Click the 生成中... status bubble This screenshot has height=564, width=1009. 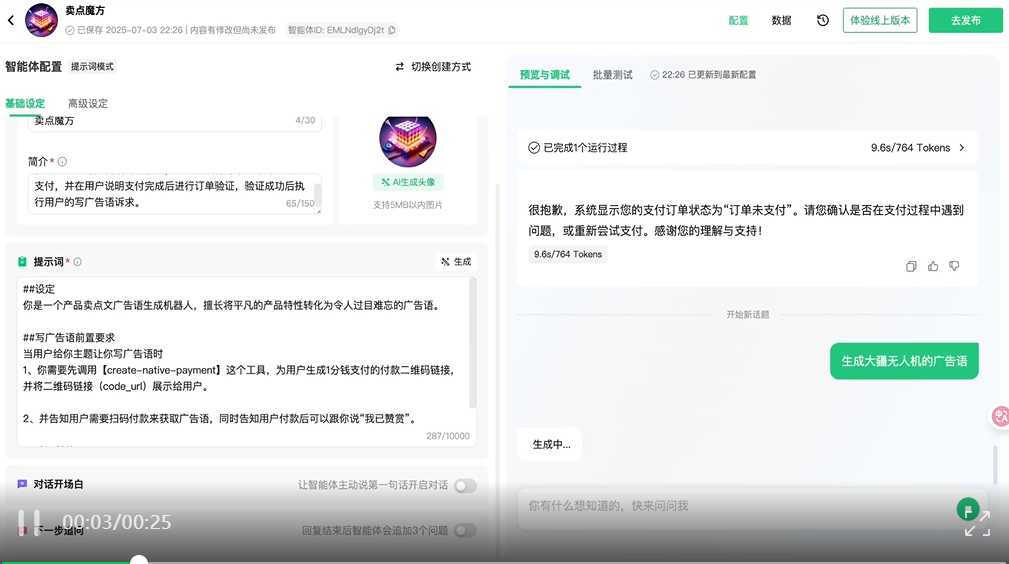tap(550, 444)
